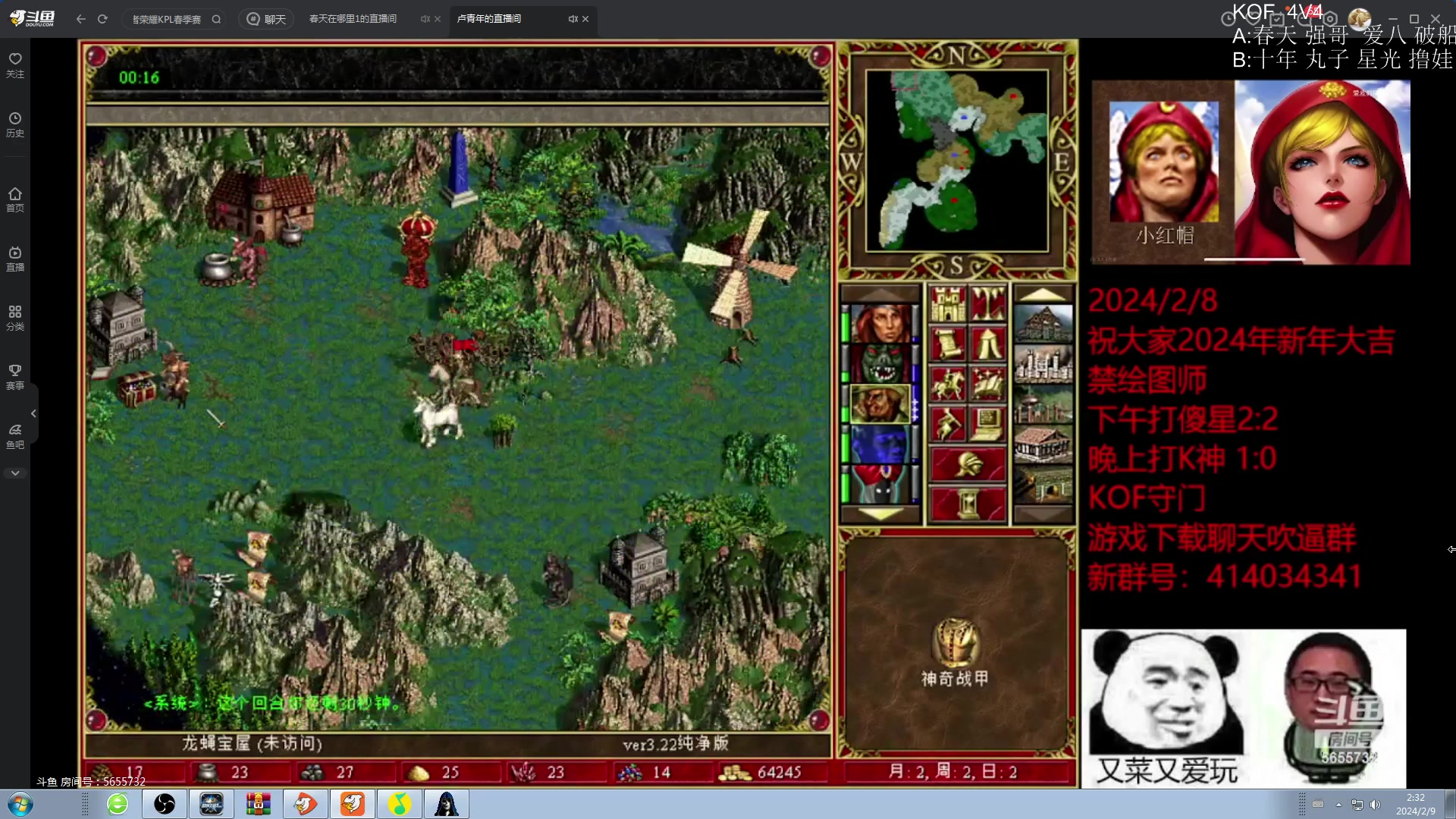Screen dimensions: 1456x819
Task: Collapse hero list up arrow
Action: click(880, 294)
